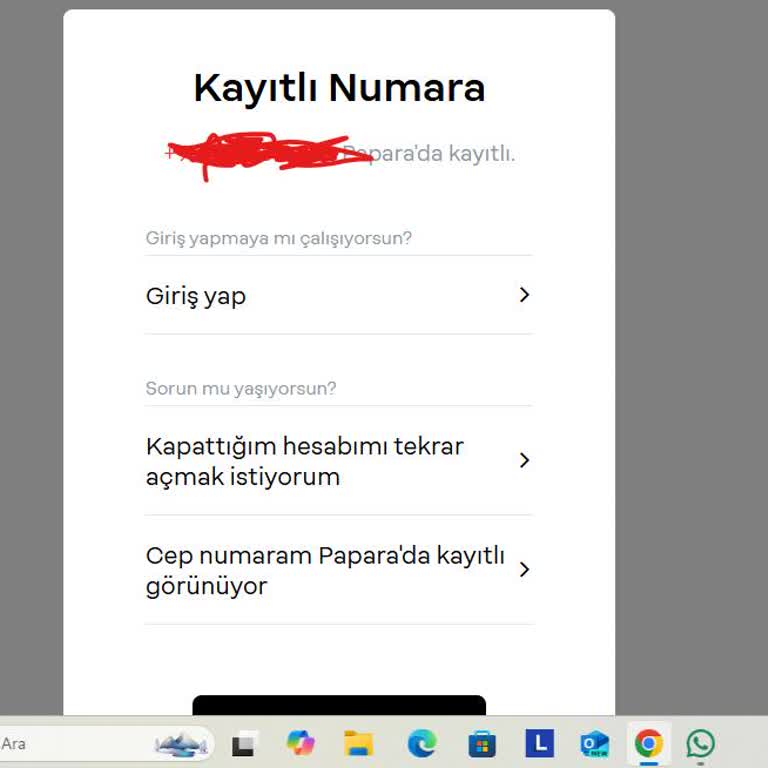Switch to Google Chrome in taskbar
This screenshot has height=768, width=768.
point(648,744)
